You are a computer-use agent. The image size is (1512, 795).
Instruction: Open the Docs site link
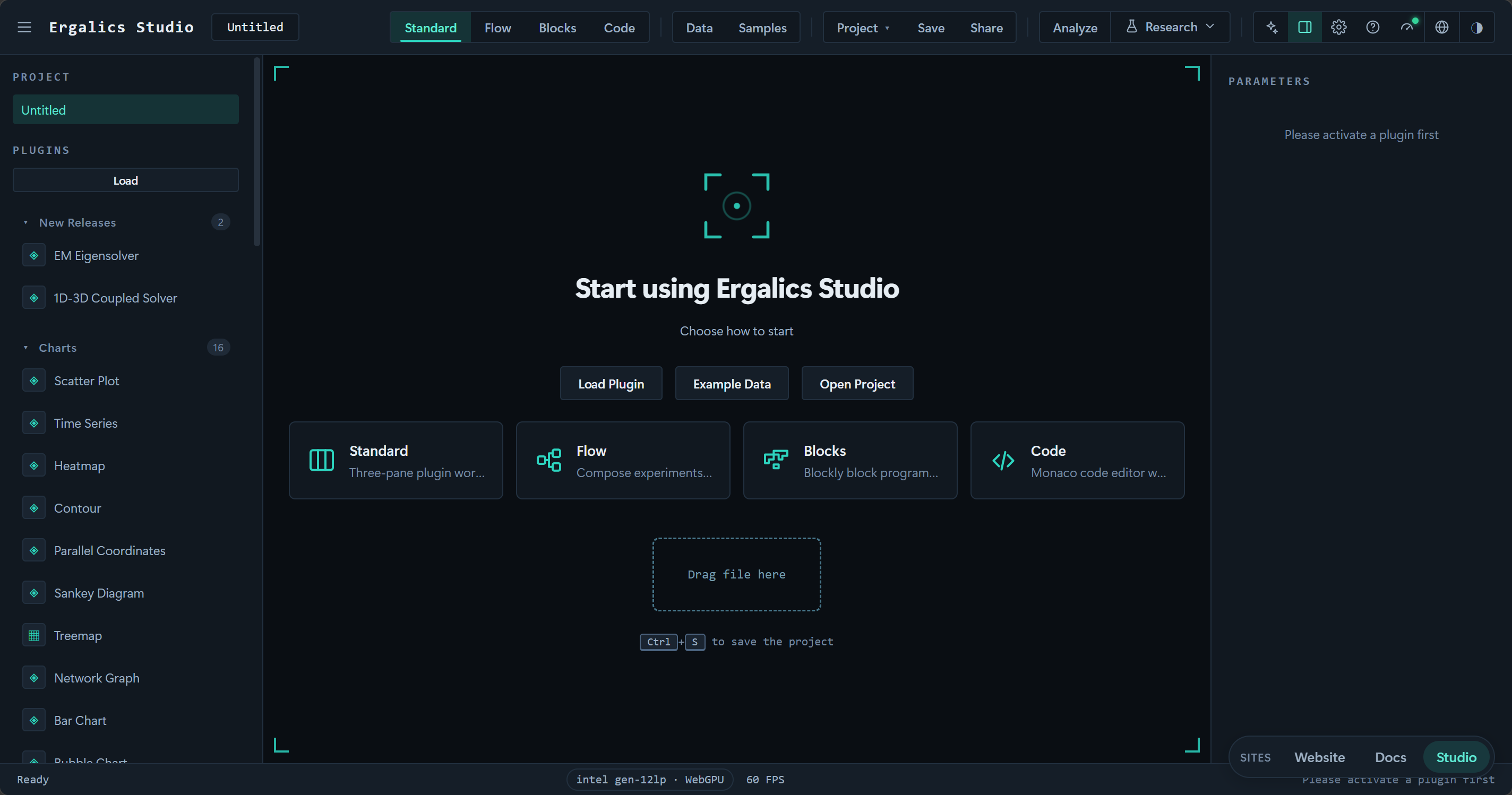pyautogui.click(x=1390, y=757)
